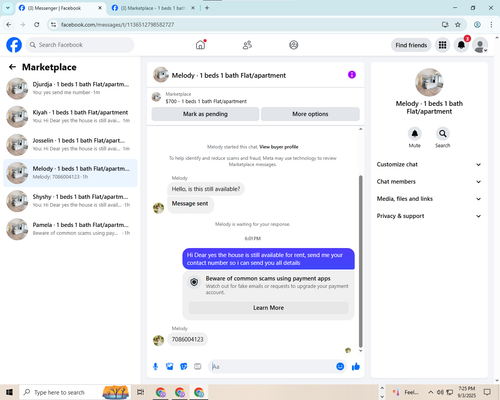The height and width of the screenshot is (400, 500).
Task: Open account avatar menu
Action: click(480, 45)
